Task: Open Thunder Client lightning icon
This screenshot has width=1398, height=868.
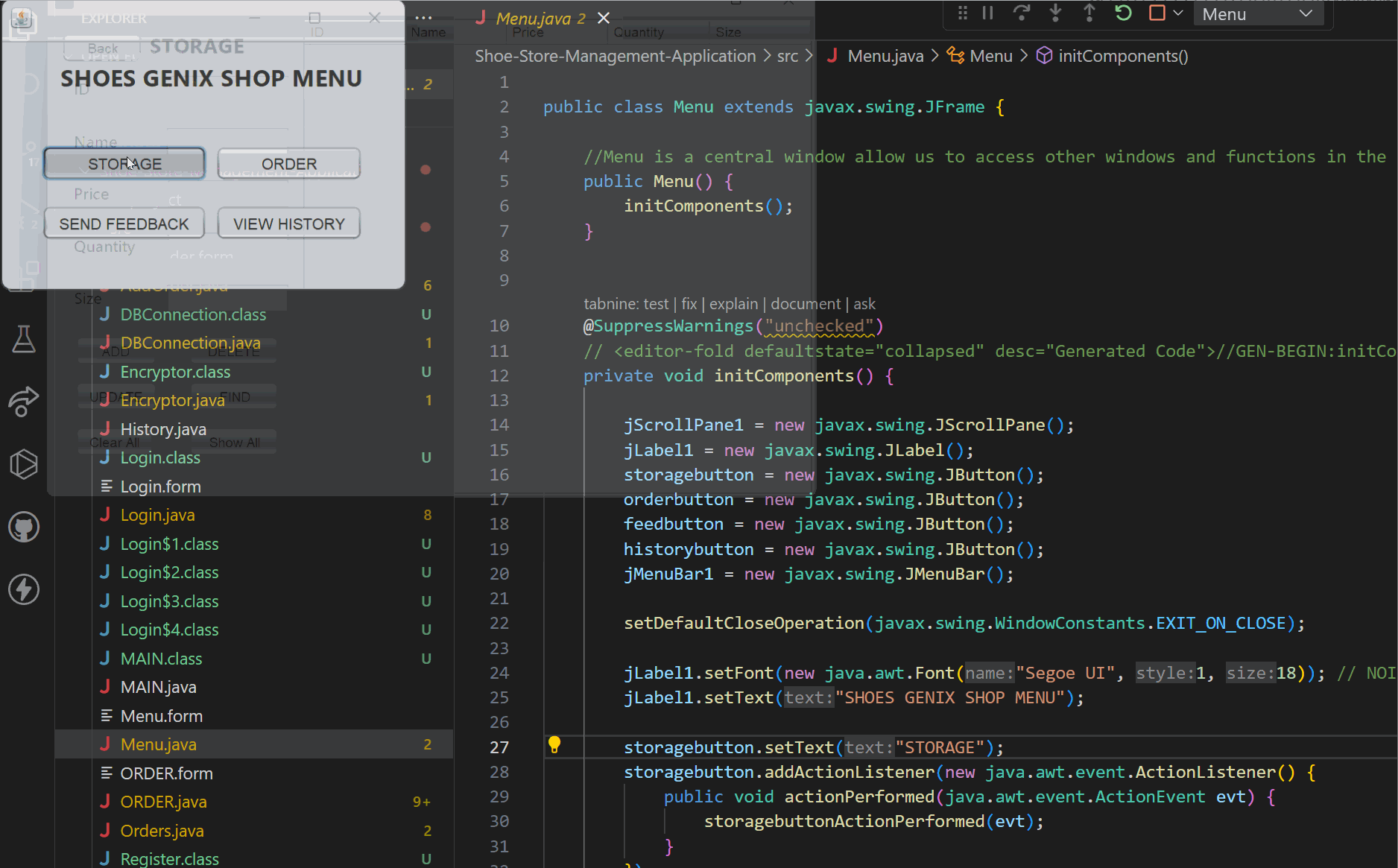Action: point(23,589)
